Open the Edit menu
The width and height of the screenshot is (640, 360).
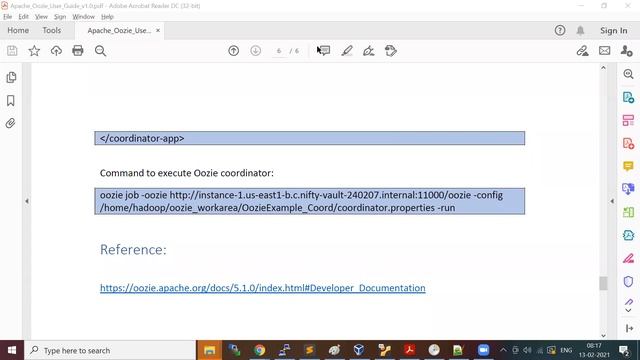pos(23,17)
